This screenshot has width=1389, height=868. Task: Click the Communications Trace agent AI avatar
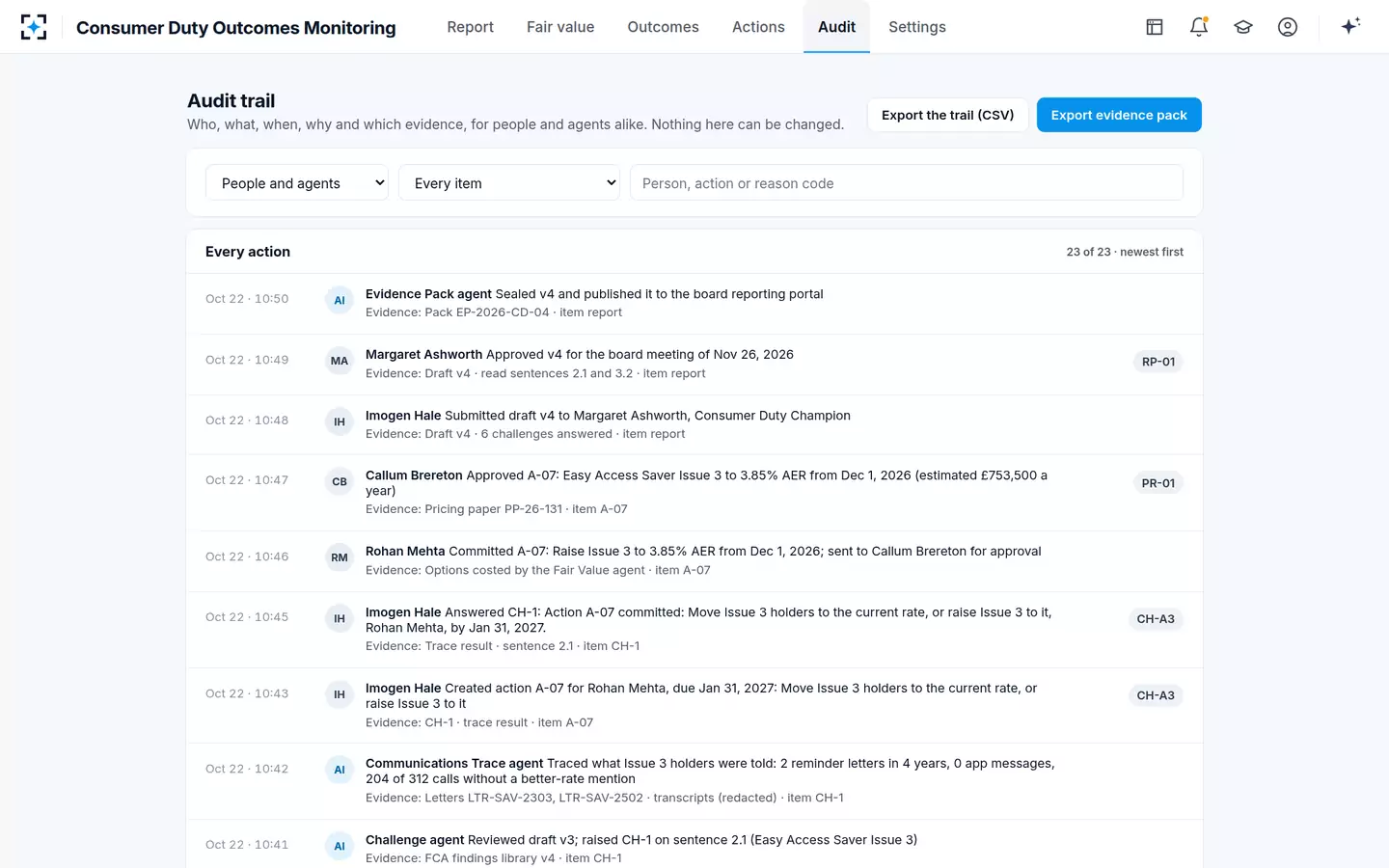[x=340, y=770]
